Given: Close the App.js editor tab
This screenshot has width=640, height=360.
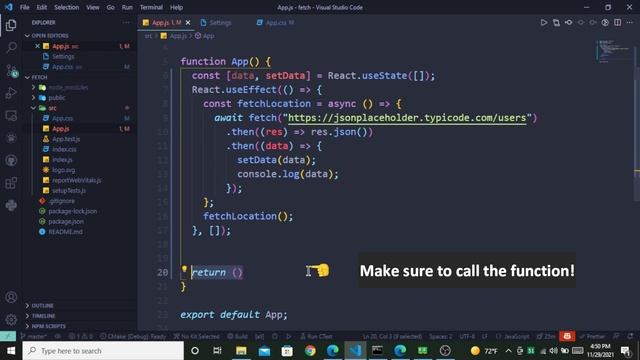Looking at the screenshot, I should pos(188,22).
